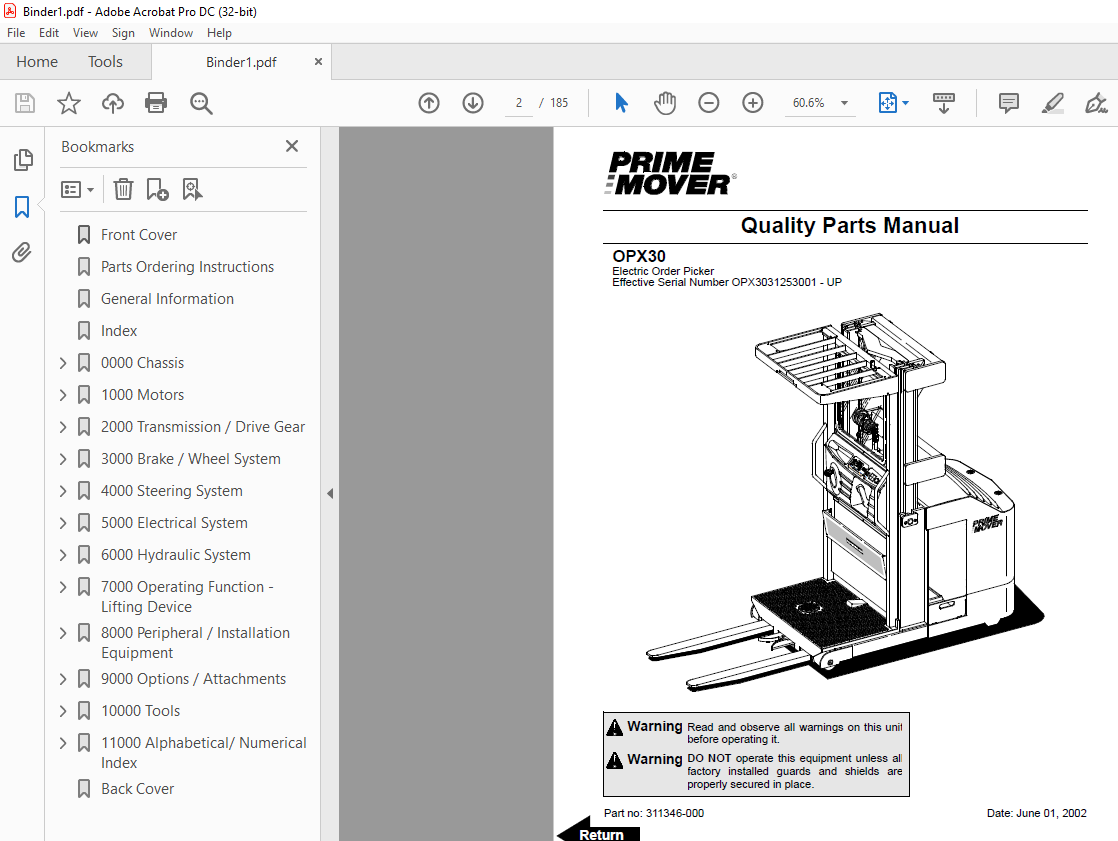Image resolution: width=1118 pixels, height=841 pixels.
Task: Click the page number field
Action: (518, 103)
